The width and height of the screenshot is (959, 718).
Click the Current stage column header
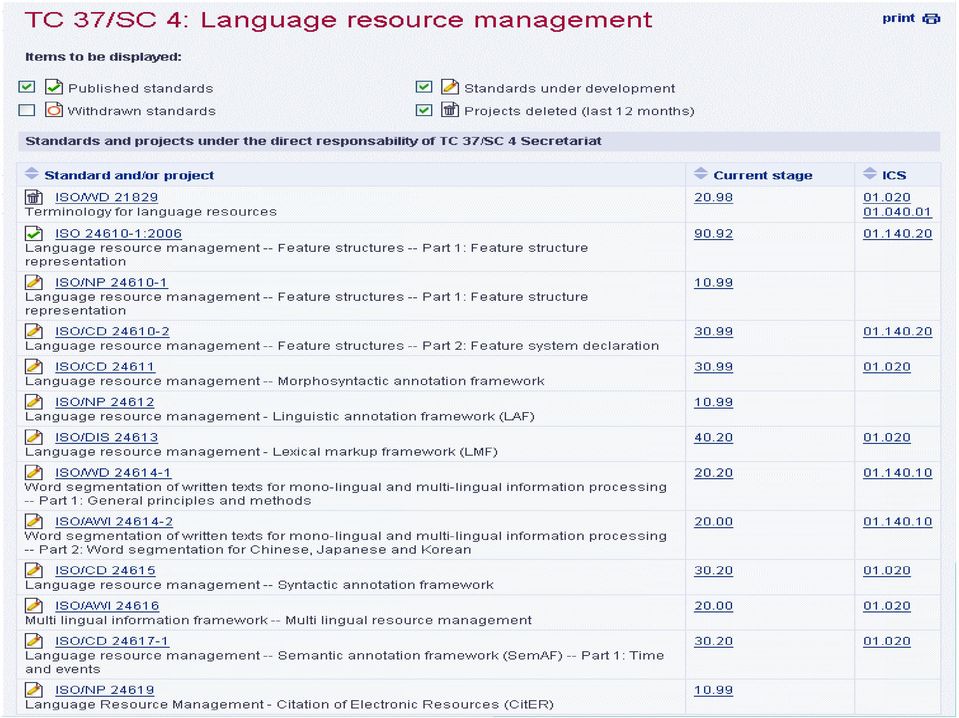click(x=763, y=176)
